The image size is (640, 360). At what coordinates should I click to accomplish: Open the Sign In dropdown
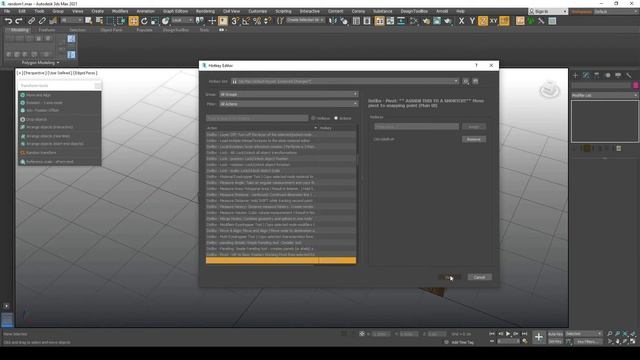point(548,11)
